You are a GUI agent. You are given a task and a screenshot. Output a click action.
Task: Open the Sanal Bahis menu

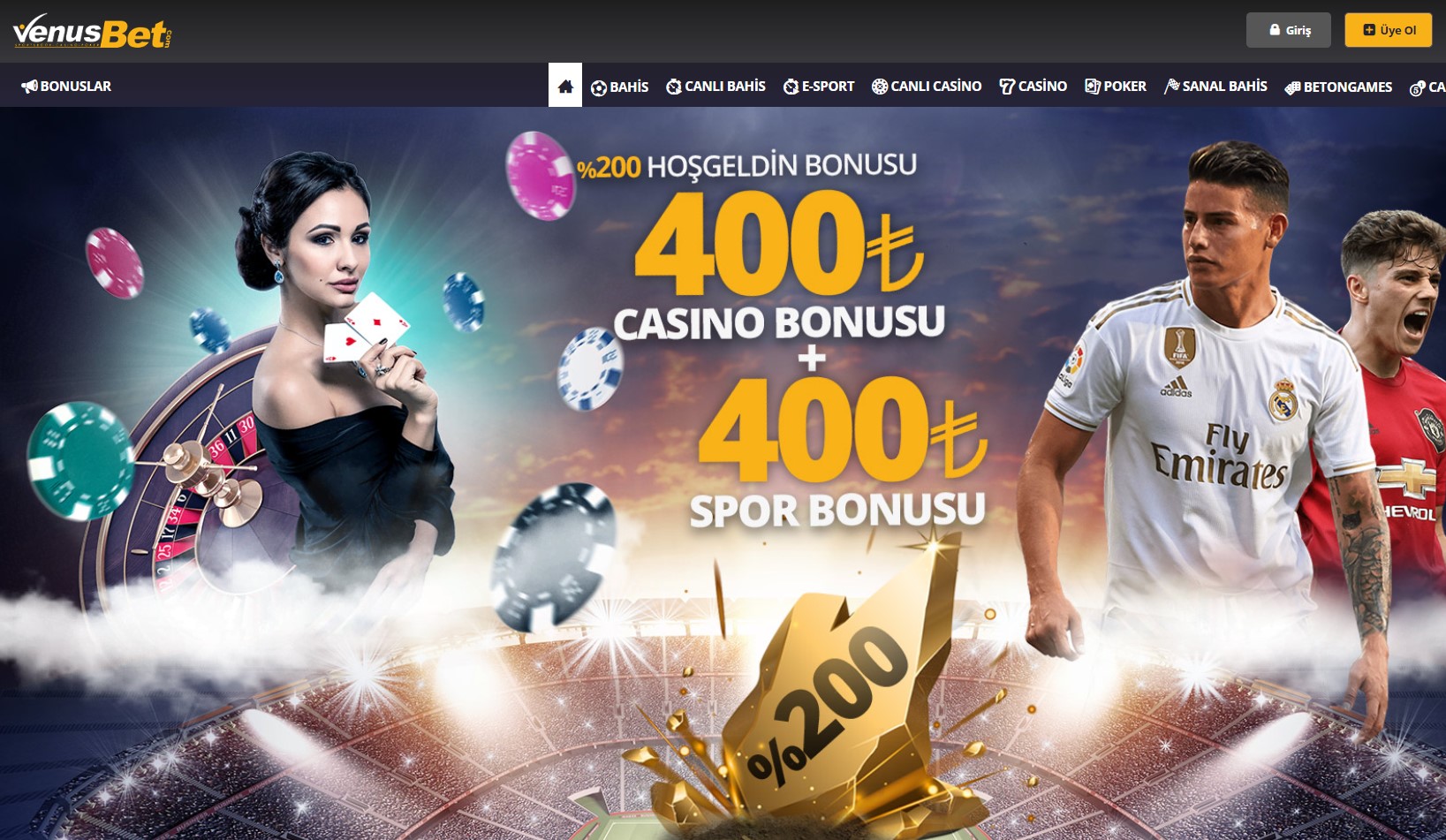coord(1215,87)
